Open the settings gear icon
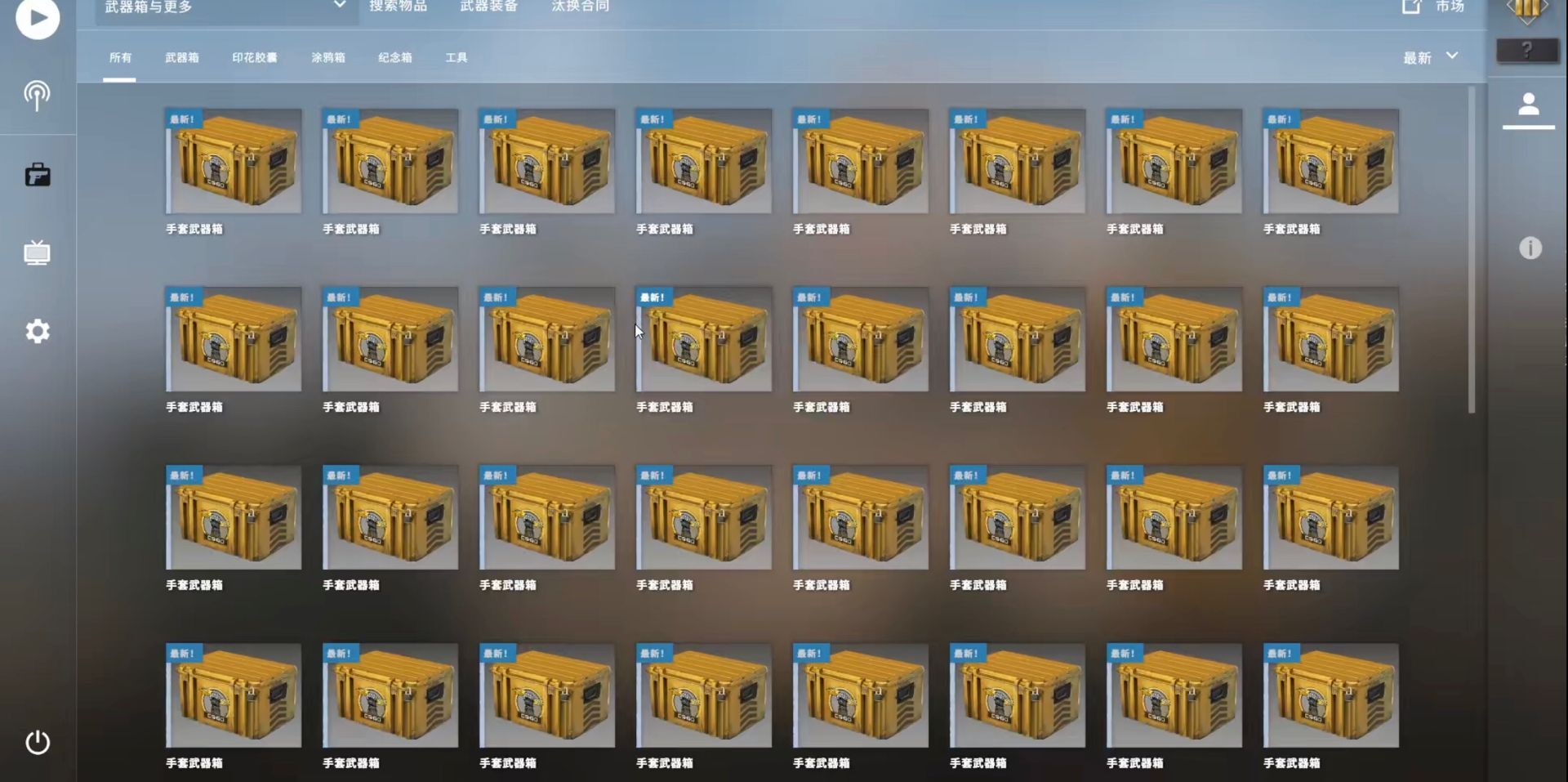The image size is (1568, 782). pos(38,331)
